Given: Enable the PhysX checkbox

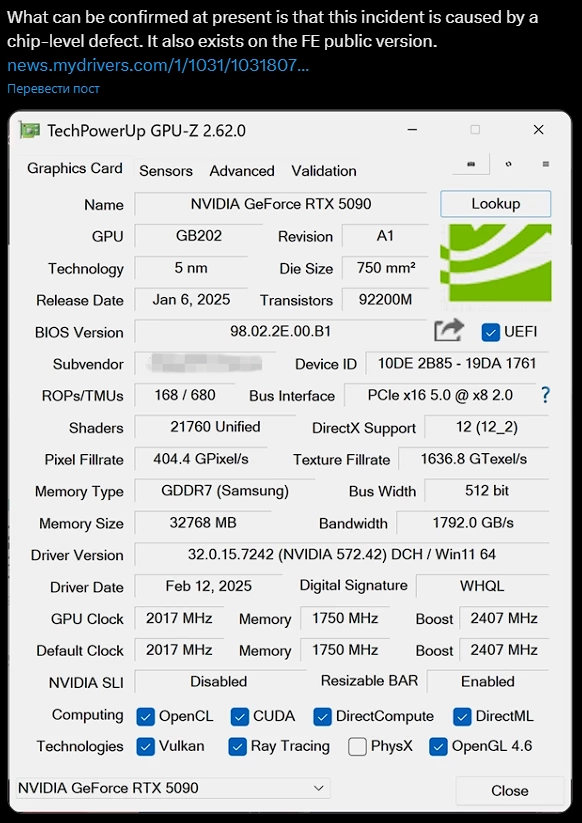Looking at the screenshot, I should [357, 746].
